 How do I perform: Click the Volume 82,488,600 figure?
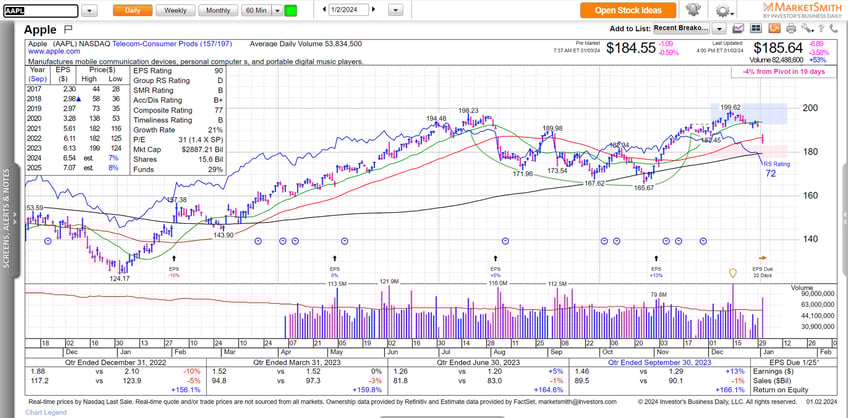point(776,60)
